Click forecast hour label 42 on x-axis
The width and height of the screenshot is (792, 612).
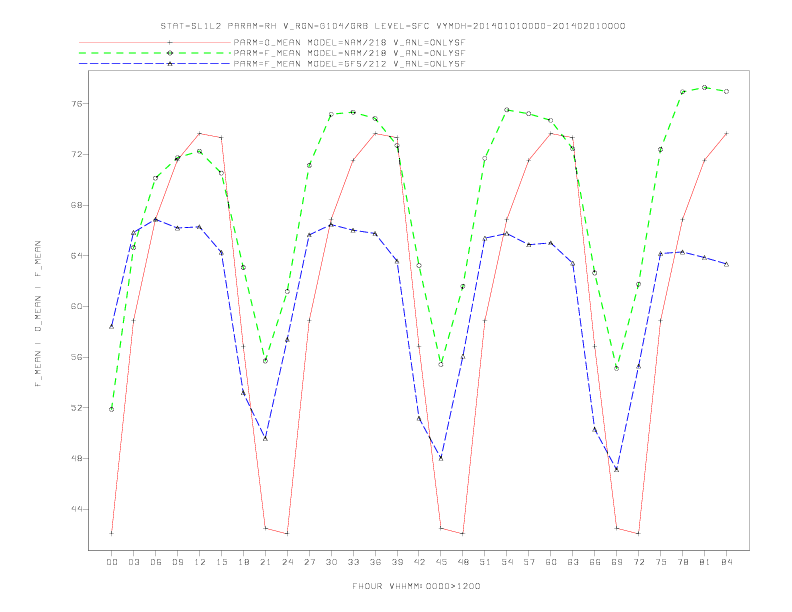click(419, 562)
